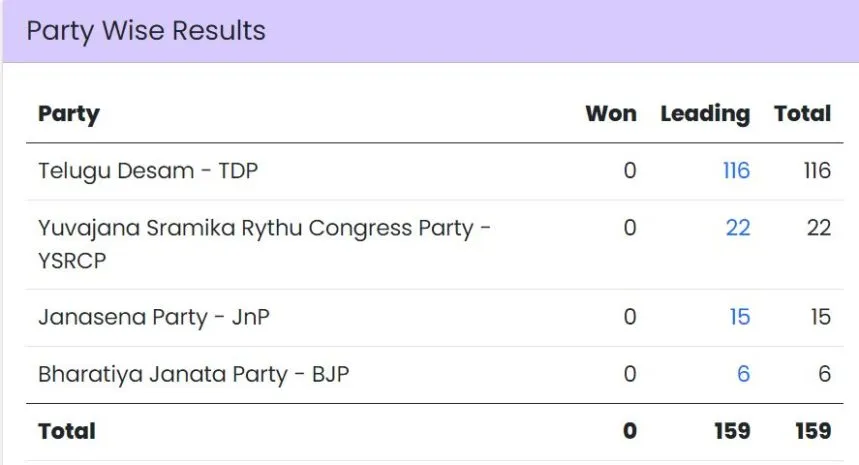Open BJP leading count link 6

pyautogui.click(x=743, y=374)
